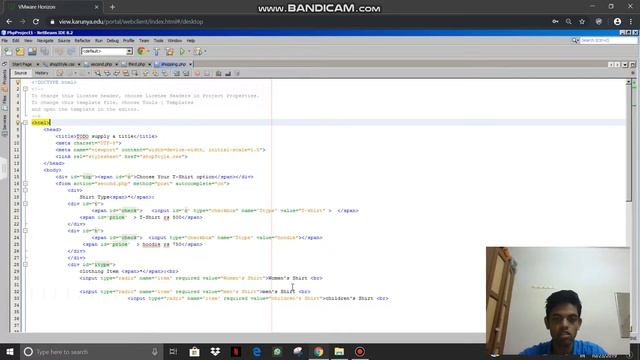Click the Clean and Build Project icon
This screenshot has height=360, width=640.
[170, 51]
